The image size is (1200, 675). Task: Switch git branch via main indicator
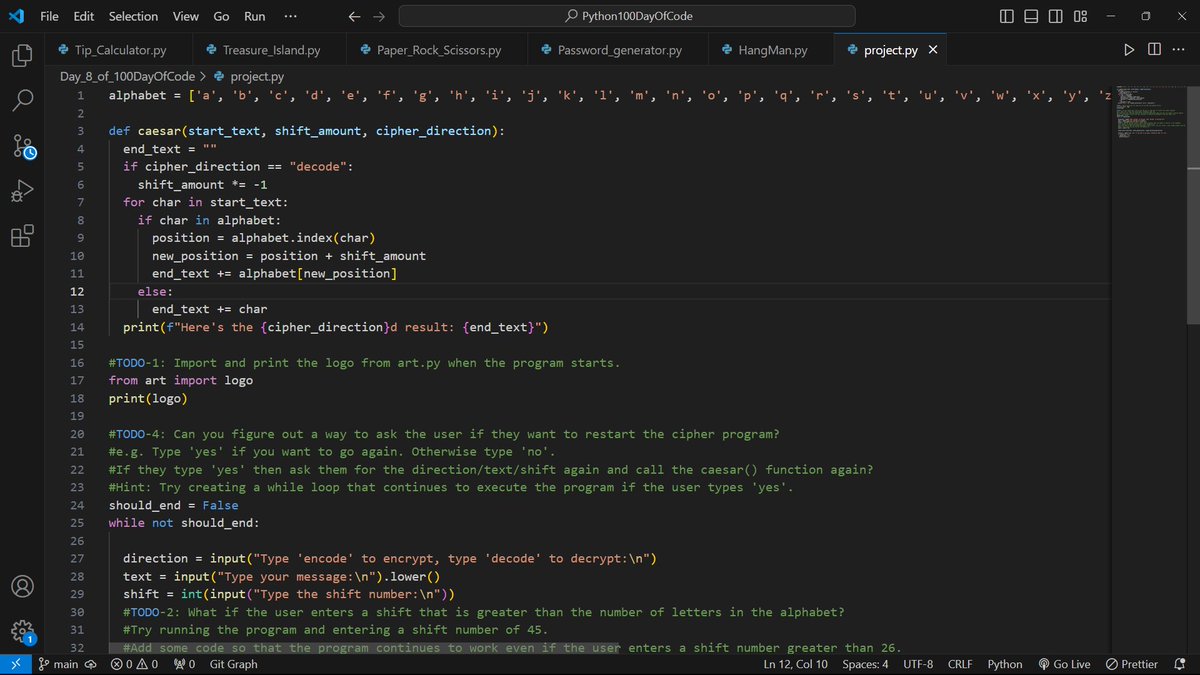(59, 664)
